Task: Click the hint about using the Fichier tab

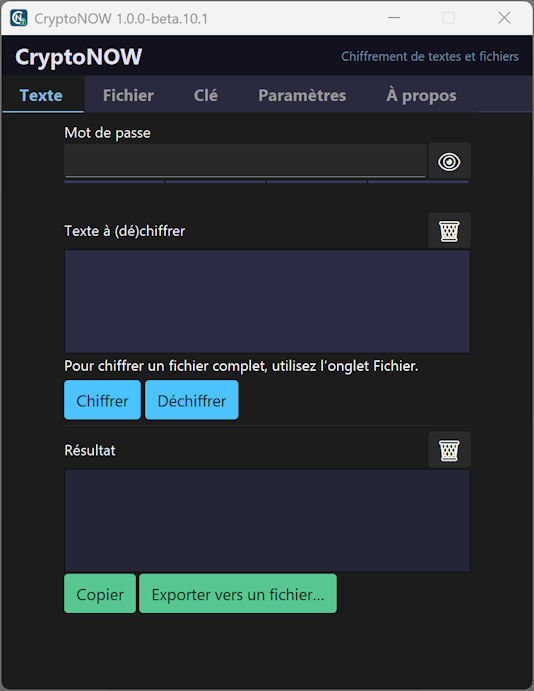Action: [241, 366]
